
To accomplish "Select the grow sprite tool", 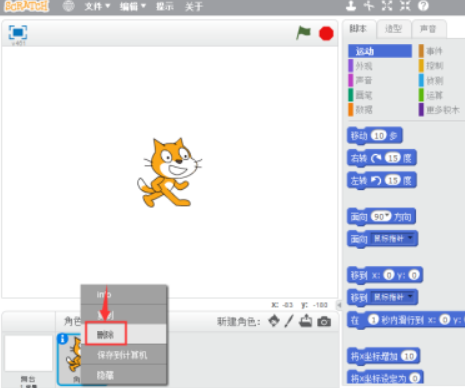I will [x=387, y=6].
